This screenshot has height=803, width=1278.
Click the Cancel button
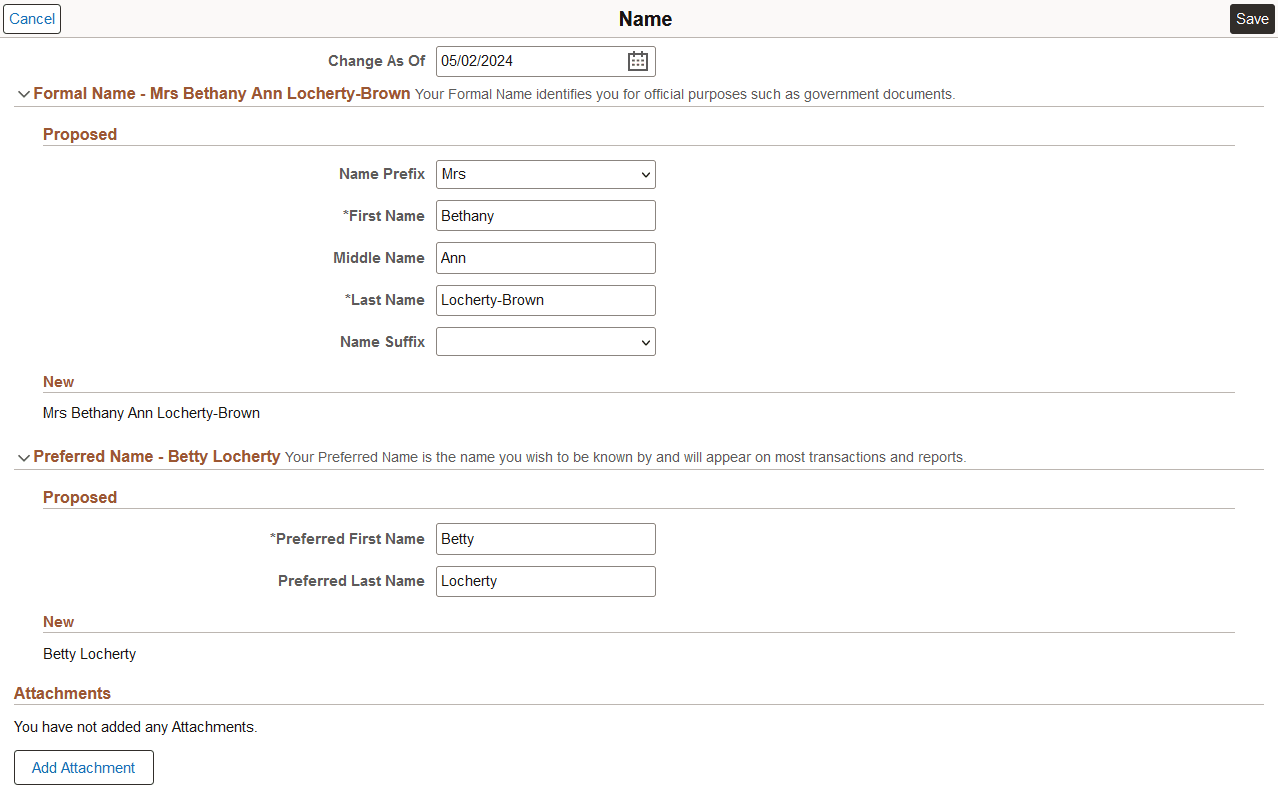tap(31, 18)
